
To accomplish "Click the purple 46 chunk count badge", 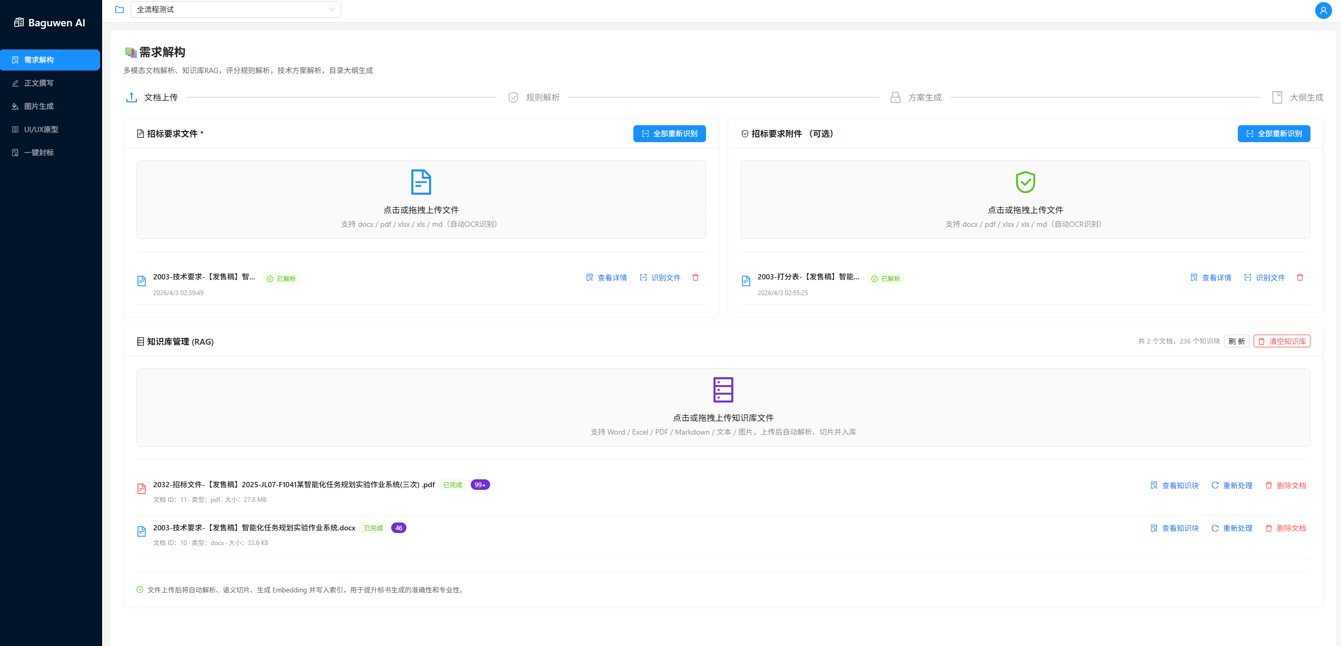I will [399, 528].
